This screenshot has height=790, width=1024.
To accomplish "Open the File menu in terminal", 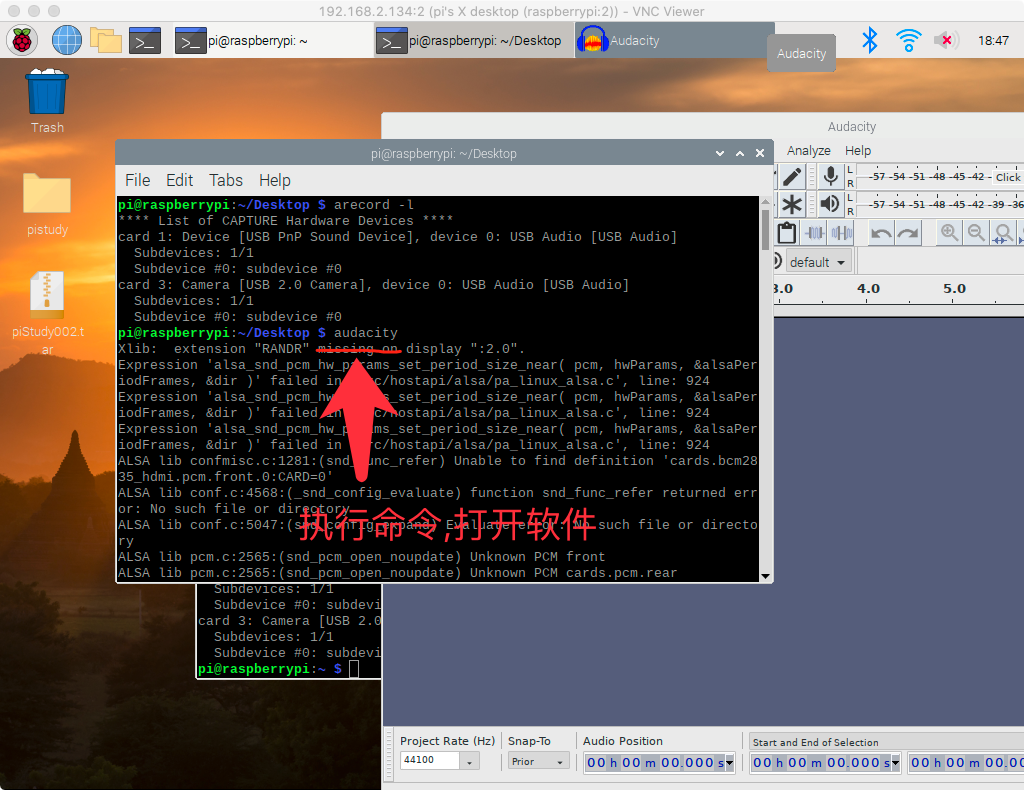I will point(138,180).
